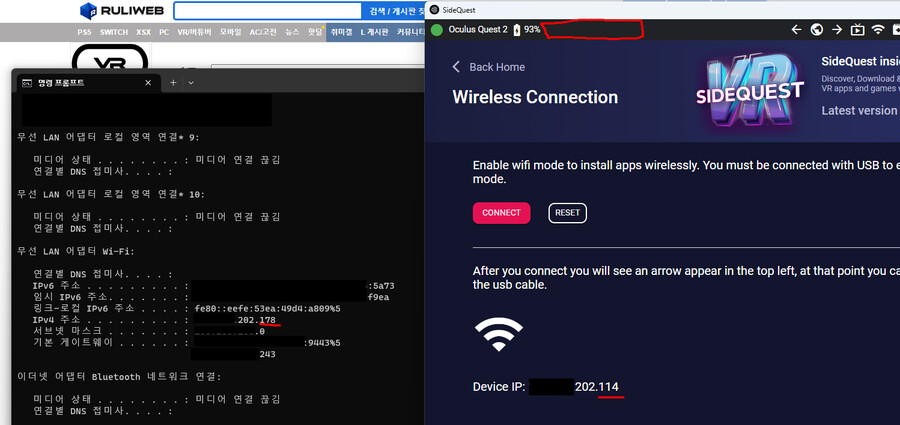Click the Oculus Quest 2 device label
Screen dimensions: 900x425
click(x=478, y=30)
